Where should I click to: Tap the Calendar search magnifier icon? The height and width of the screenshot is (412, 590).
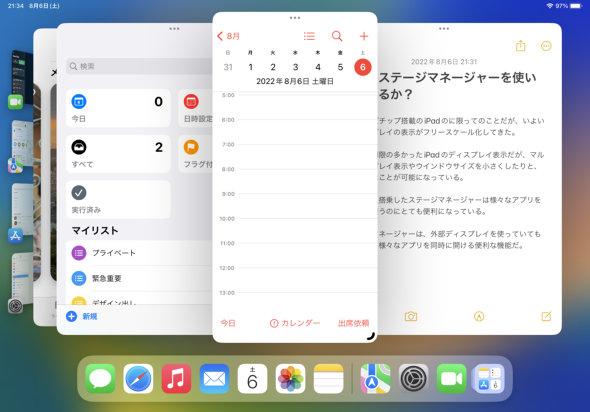coord(337,36)
